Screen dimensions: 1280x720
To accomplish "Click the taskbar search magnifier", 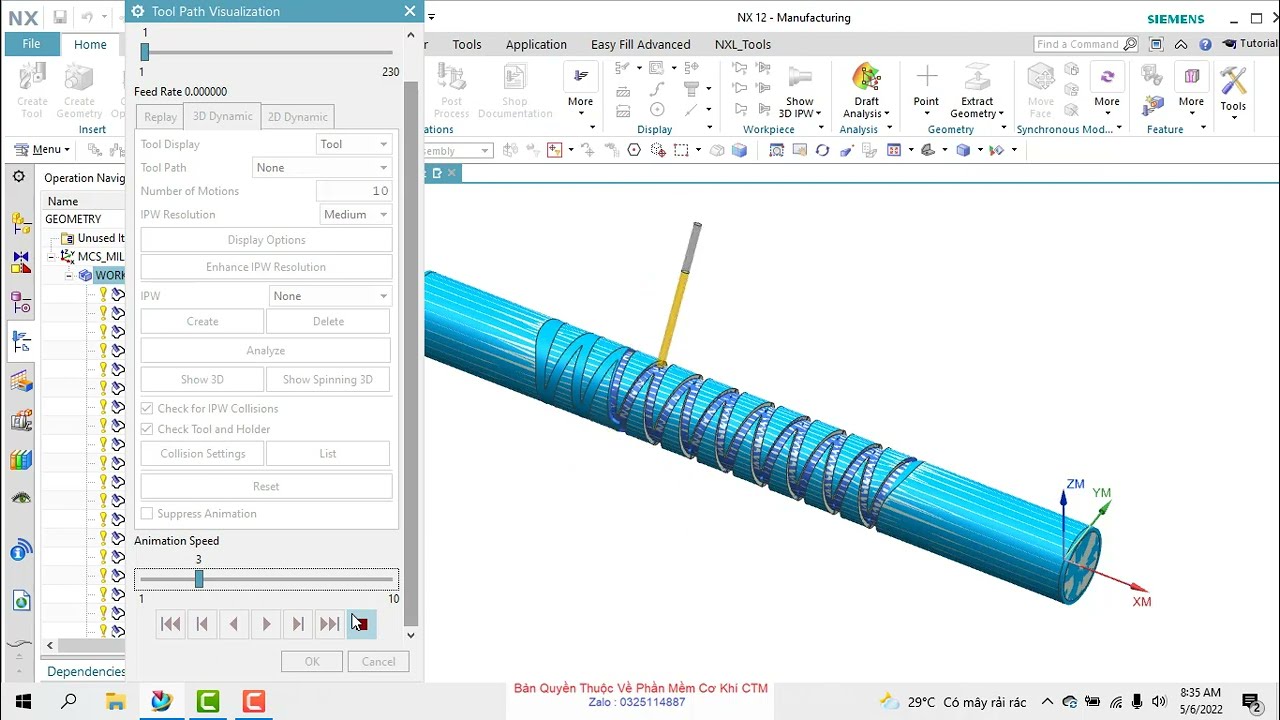I will 69,702.
